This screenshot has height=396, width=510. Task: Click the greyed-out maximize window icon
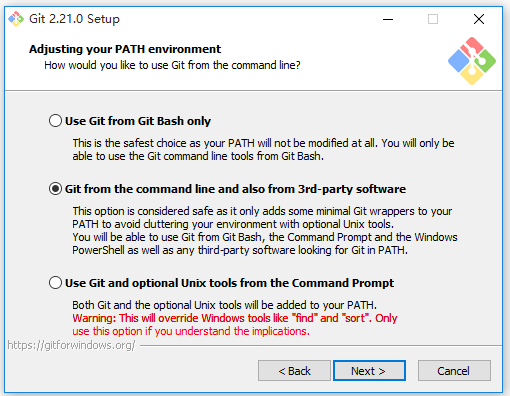pos(433,19)
